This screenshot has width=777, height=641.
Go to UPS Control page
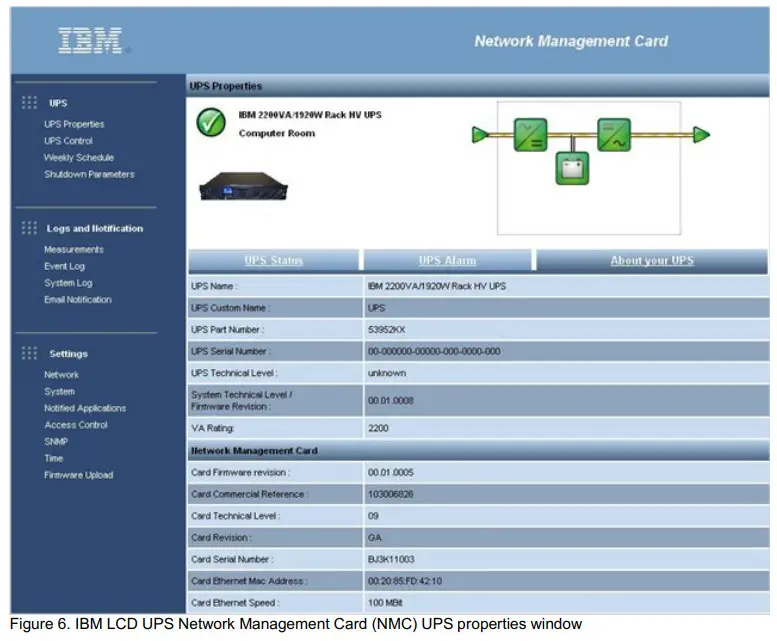pos(68,141)
